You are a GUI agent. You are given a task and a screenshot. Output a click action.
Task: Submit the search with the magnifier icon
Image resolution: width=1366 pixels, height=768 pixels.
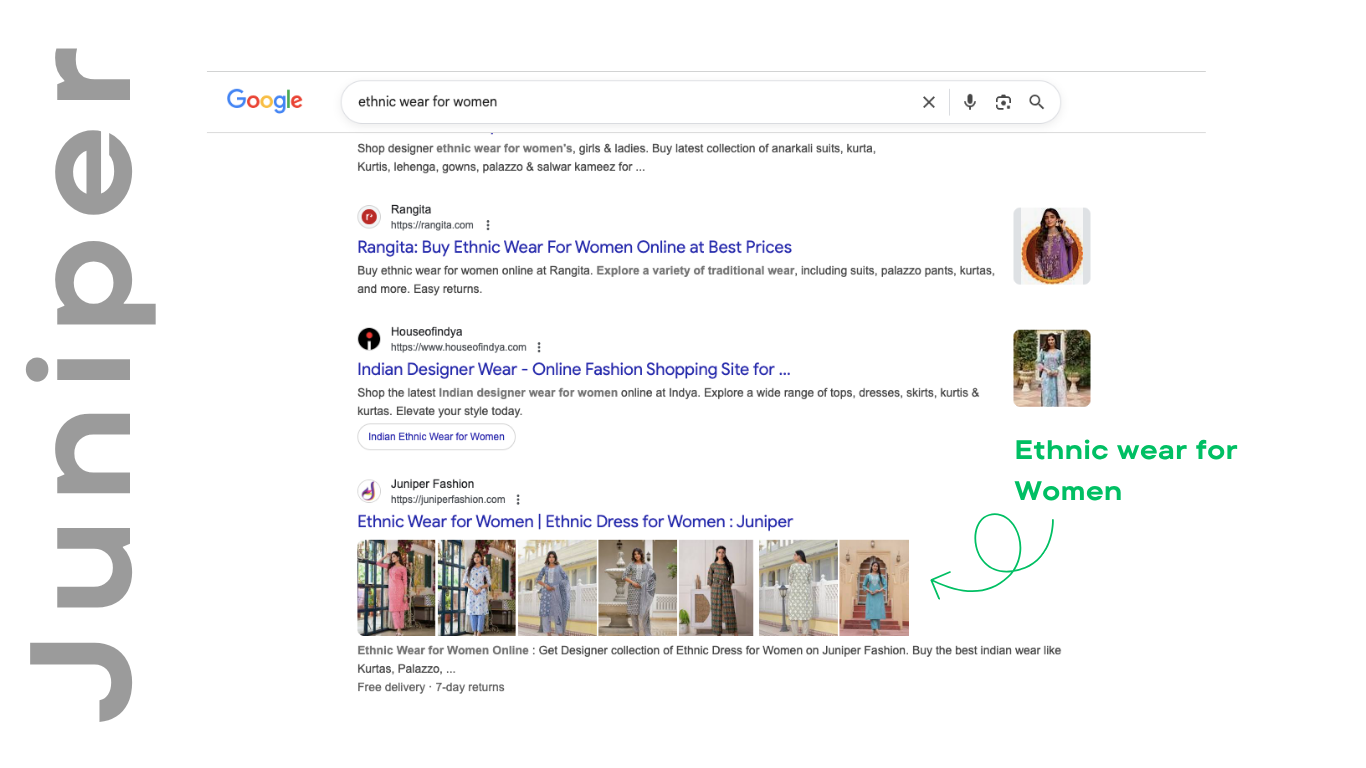click(x=1037, y=102)
